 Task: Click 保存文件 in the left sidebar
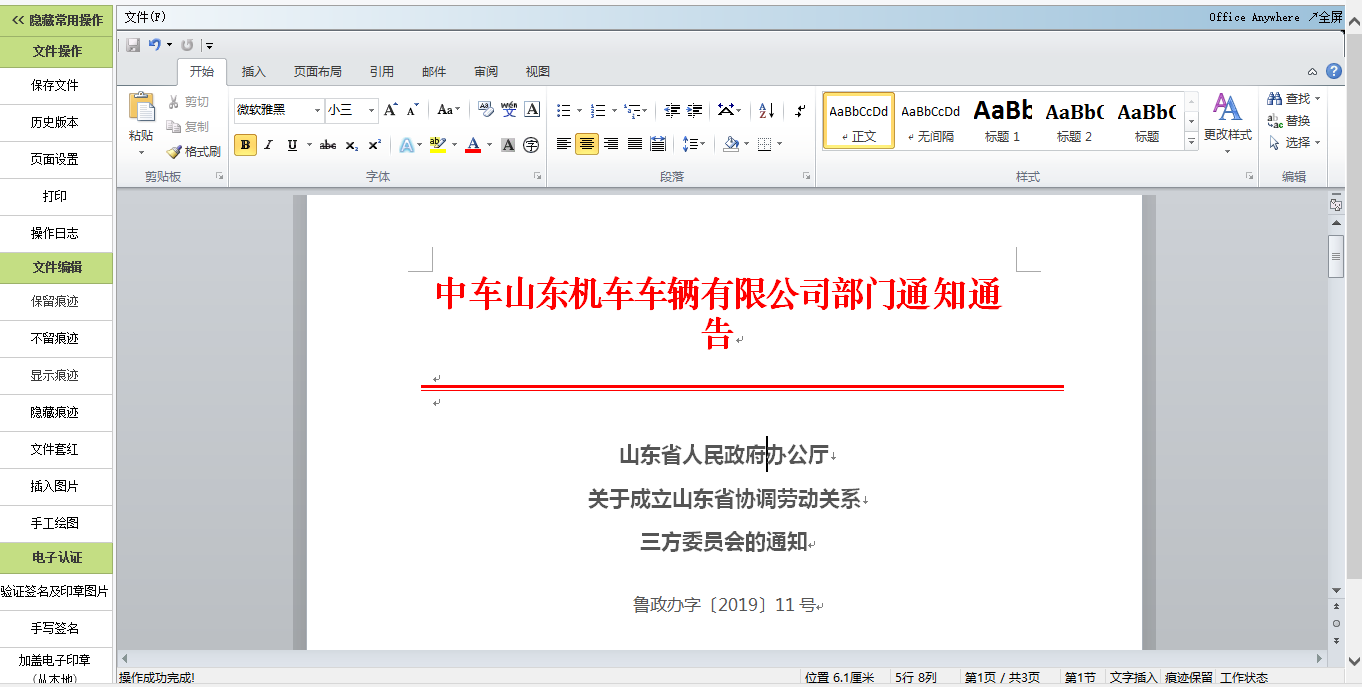(55, 86)
